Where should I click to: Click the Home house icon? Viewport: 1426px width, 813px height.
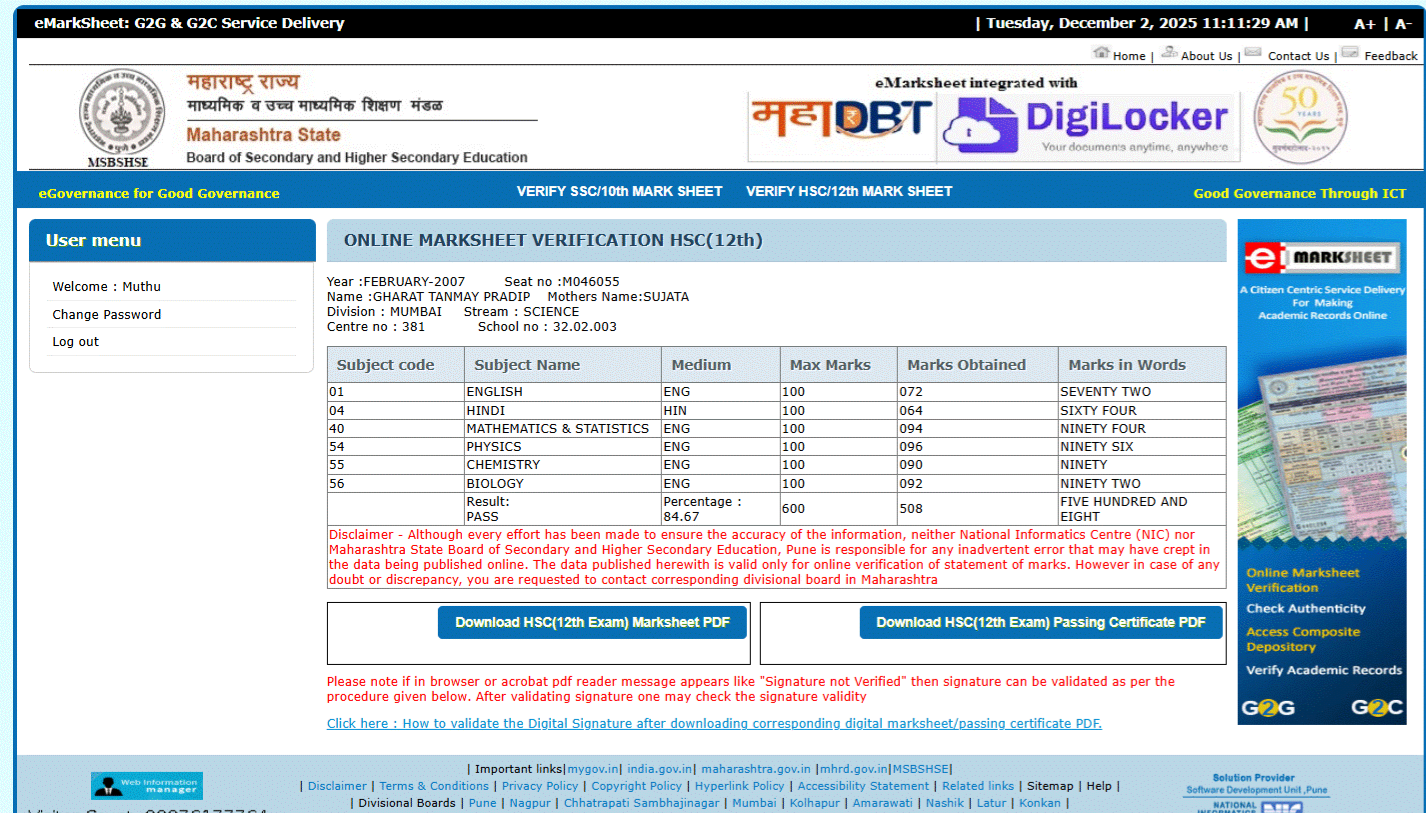(1101, 52)
